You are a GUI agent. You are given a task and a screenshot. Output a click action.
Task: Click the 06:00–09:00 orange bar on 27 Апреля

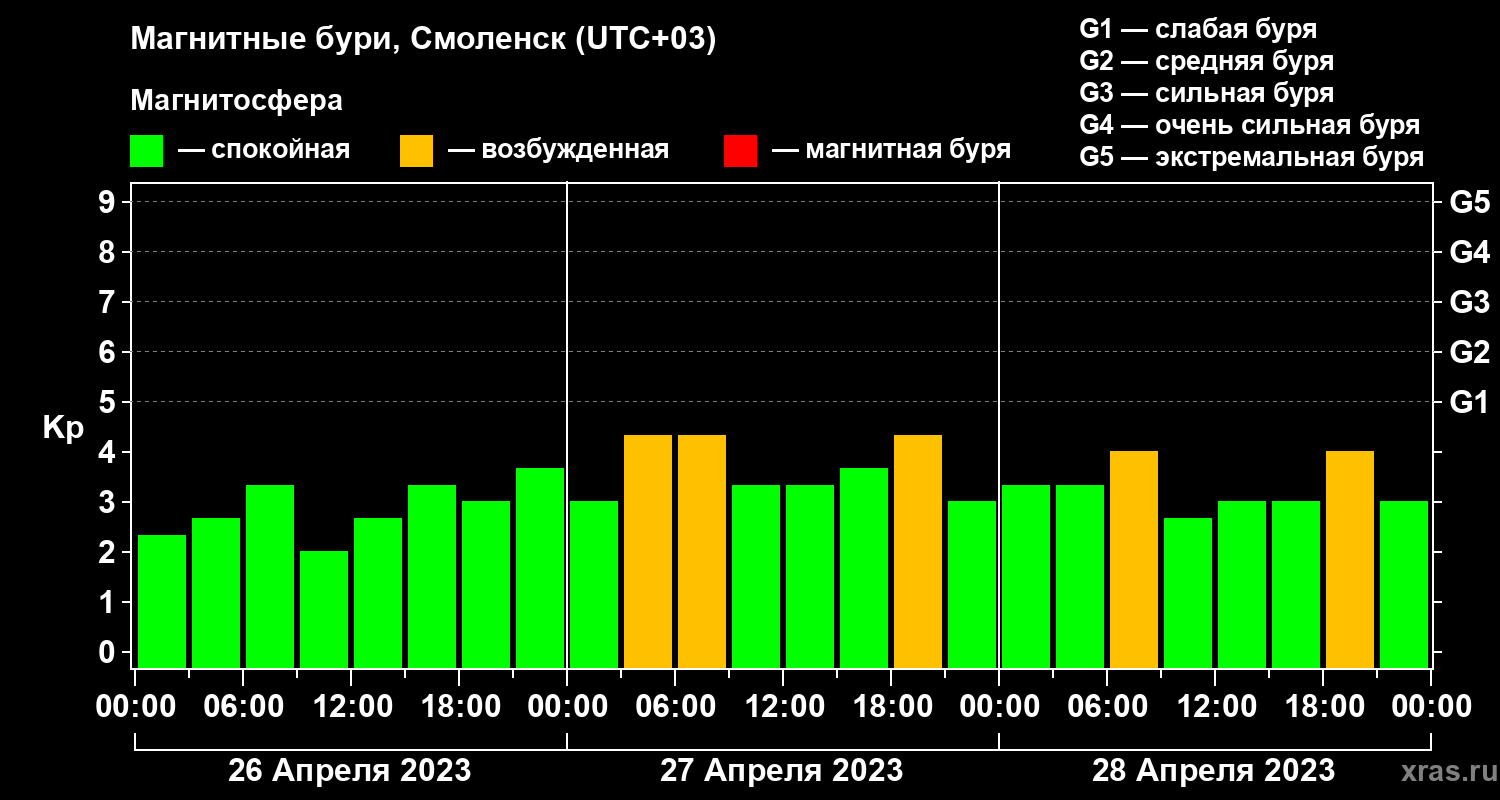[x=702, y=551]
